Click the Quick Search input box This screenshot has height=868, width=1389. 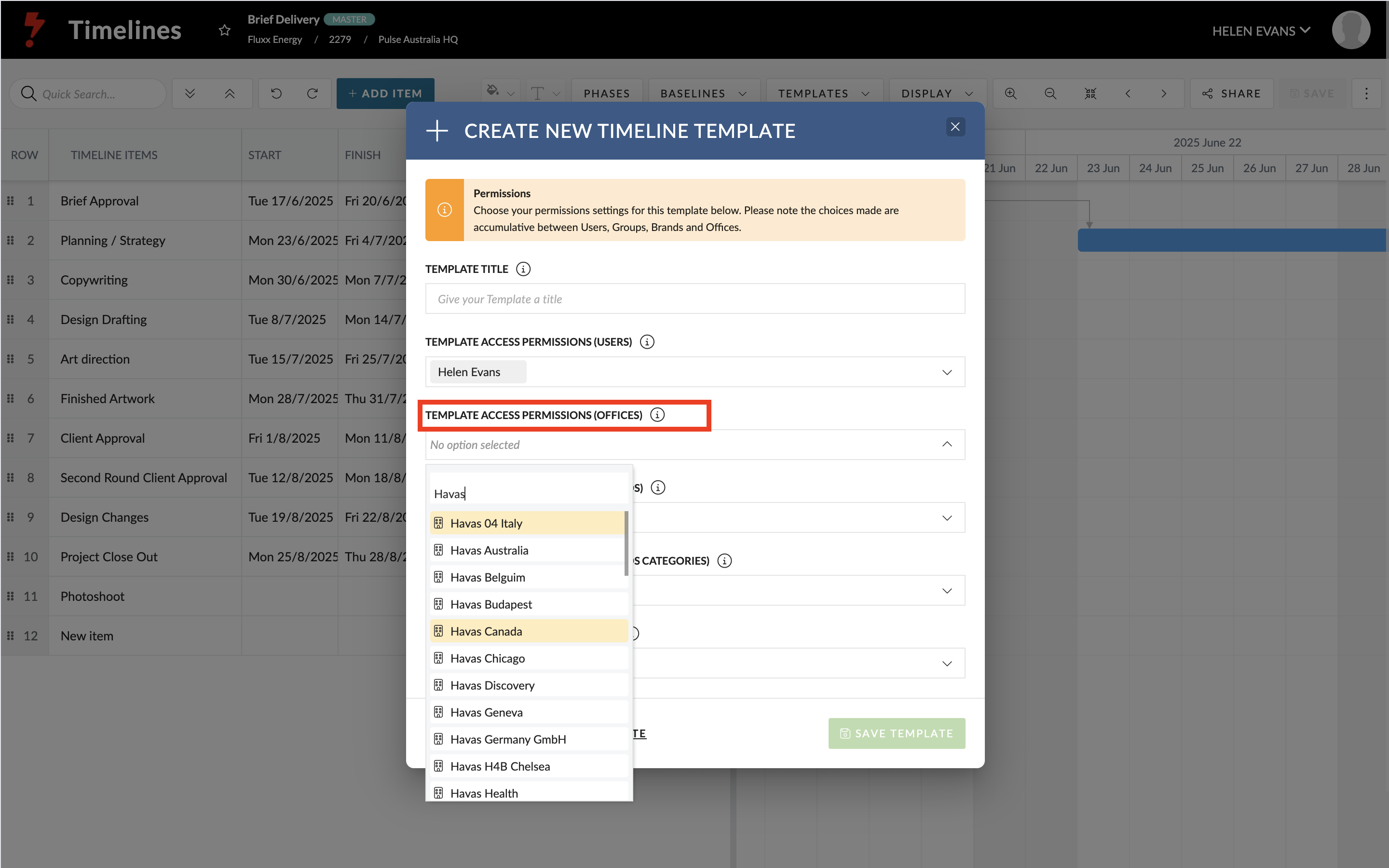point(88,93)
